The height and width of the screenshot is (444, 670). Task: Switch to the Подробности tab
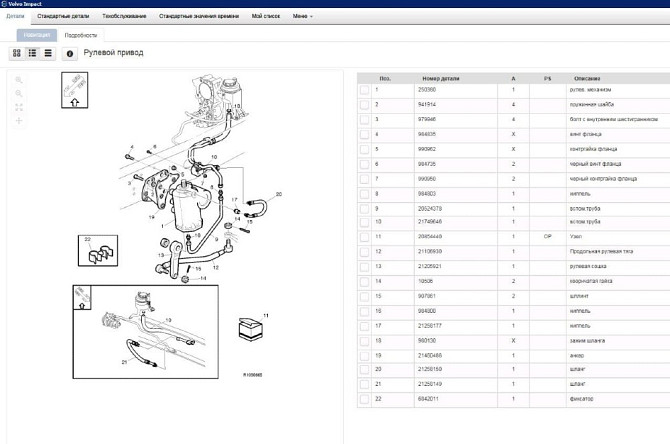tap(81, 35)
